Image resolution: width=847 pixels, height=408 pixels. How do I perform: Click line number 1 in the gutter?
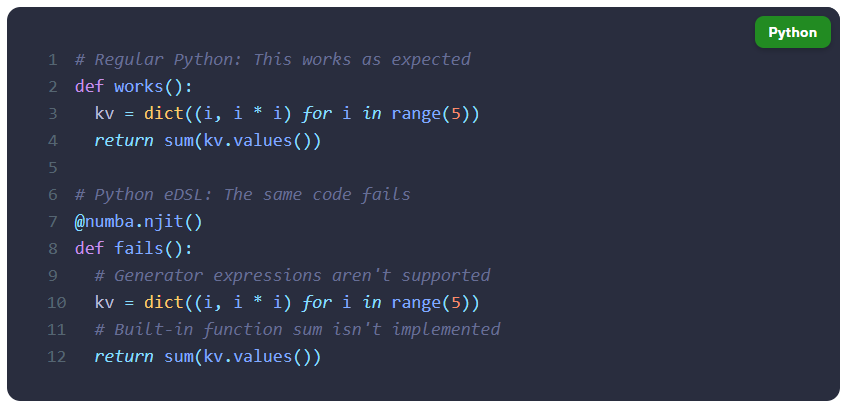(52, 59)
